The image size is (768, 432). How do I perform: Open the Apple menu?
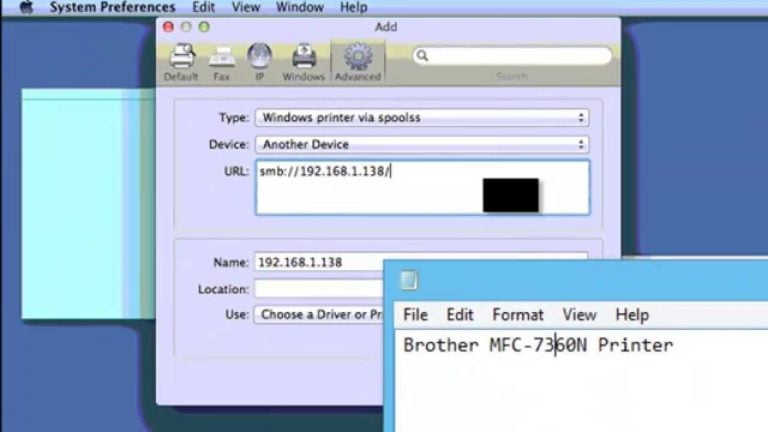[x=26, y=7]
